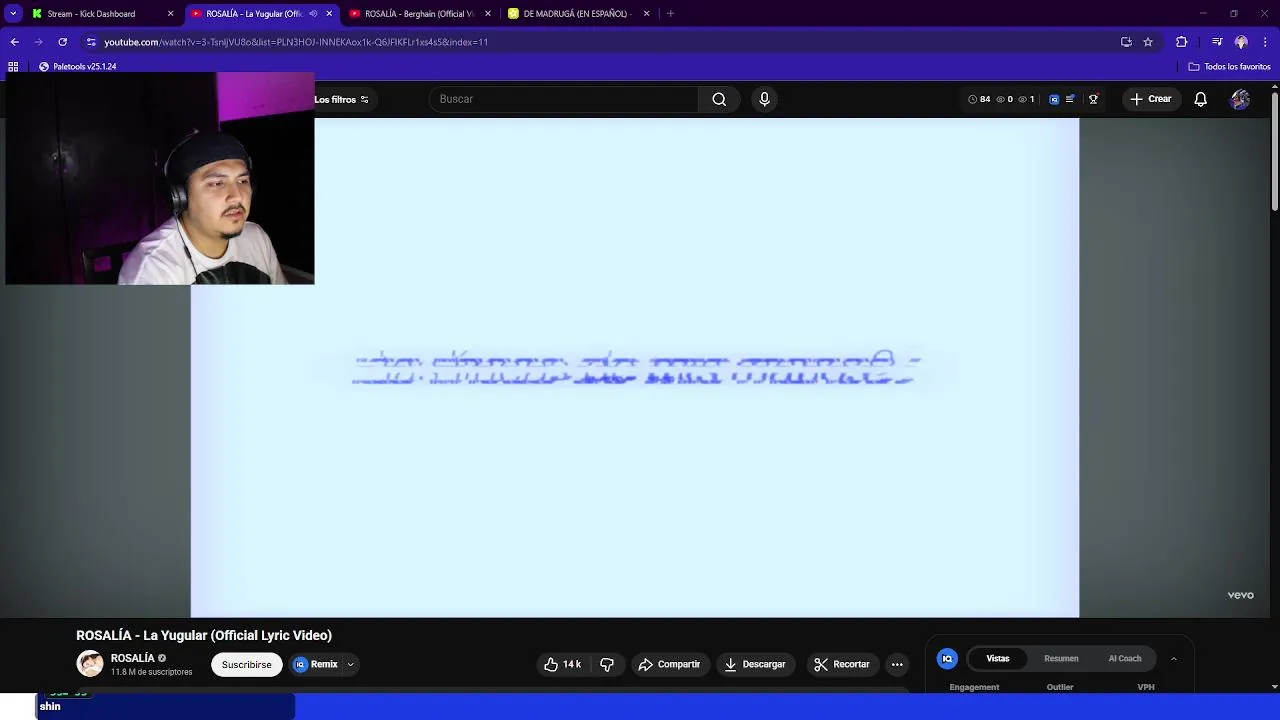Close the La Yugular tab
This screenshot has width=1280, height=720.
329,14
